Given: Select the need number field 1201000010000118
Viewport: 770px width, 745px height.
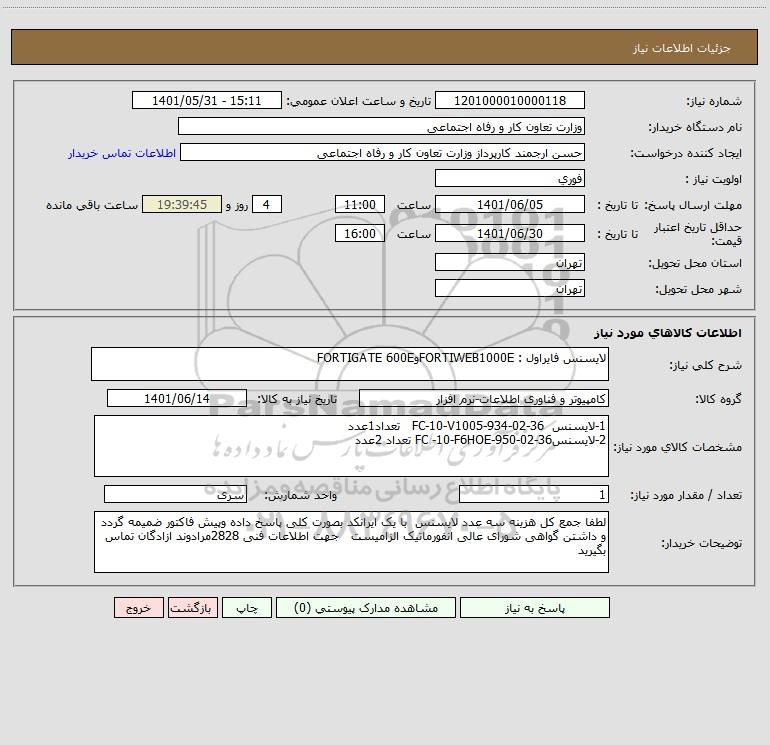Looking at the screenshot, I should coord(510,100).
